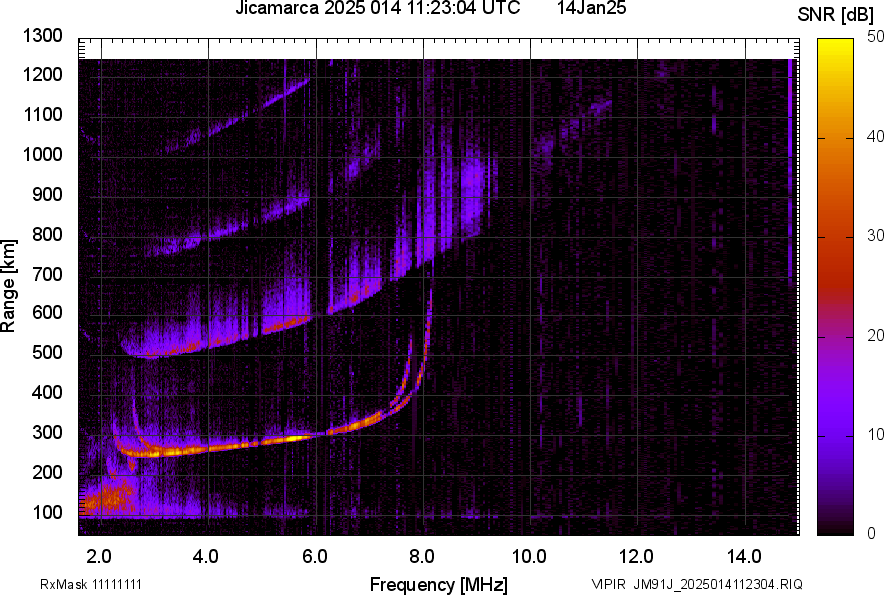884x595 pixels.
Task: Click the 1100 range tick label
Action: click(x=42, y=114)
